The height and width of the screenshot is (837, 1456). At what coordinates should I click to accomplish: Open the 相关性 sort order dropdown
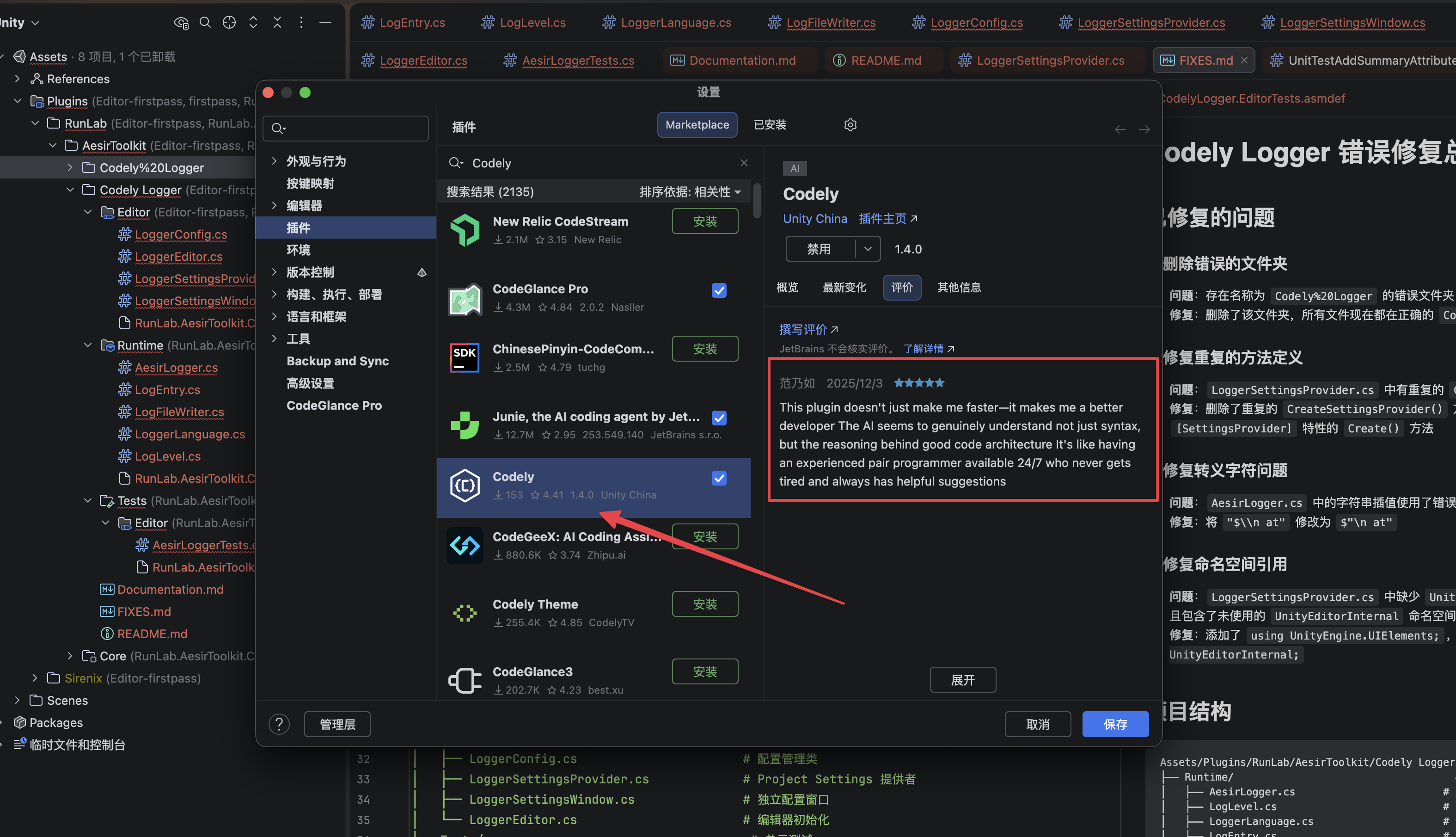coord(737,191)
